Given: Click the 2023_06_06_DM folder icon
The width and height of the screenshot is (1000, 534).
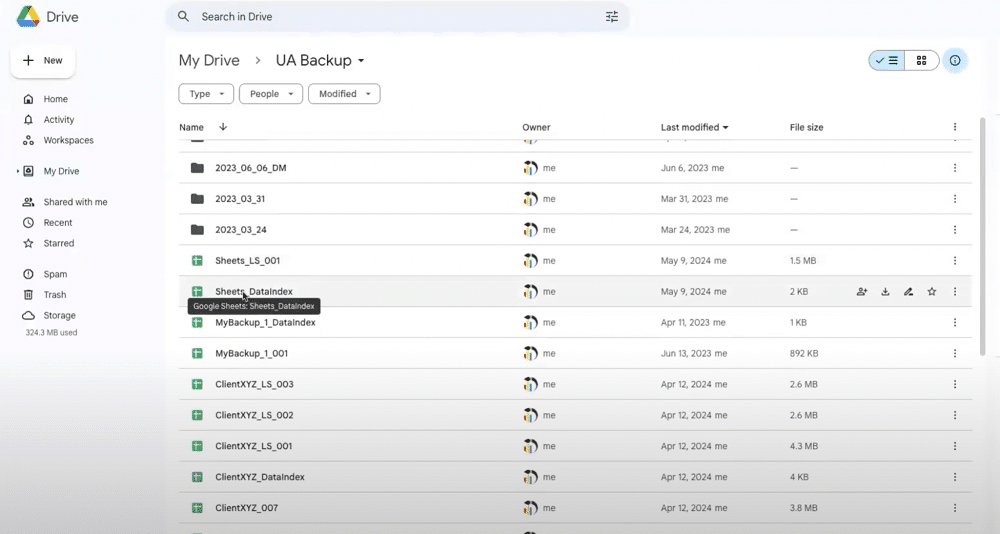Looking at the screenshot, I should [197, 168].
